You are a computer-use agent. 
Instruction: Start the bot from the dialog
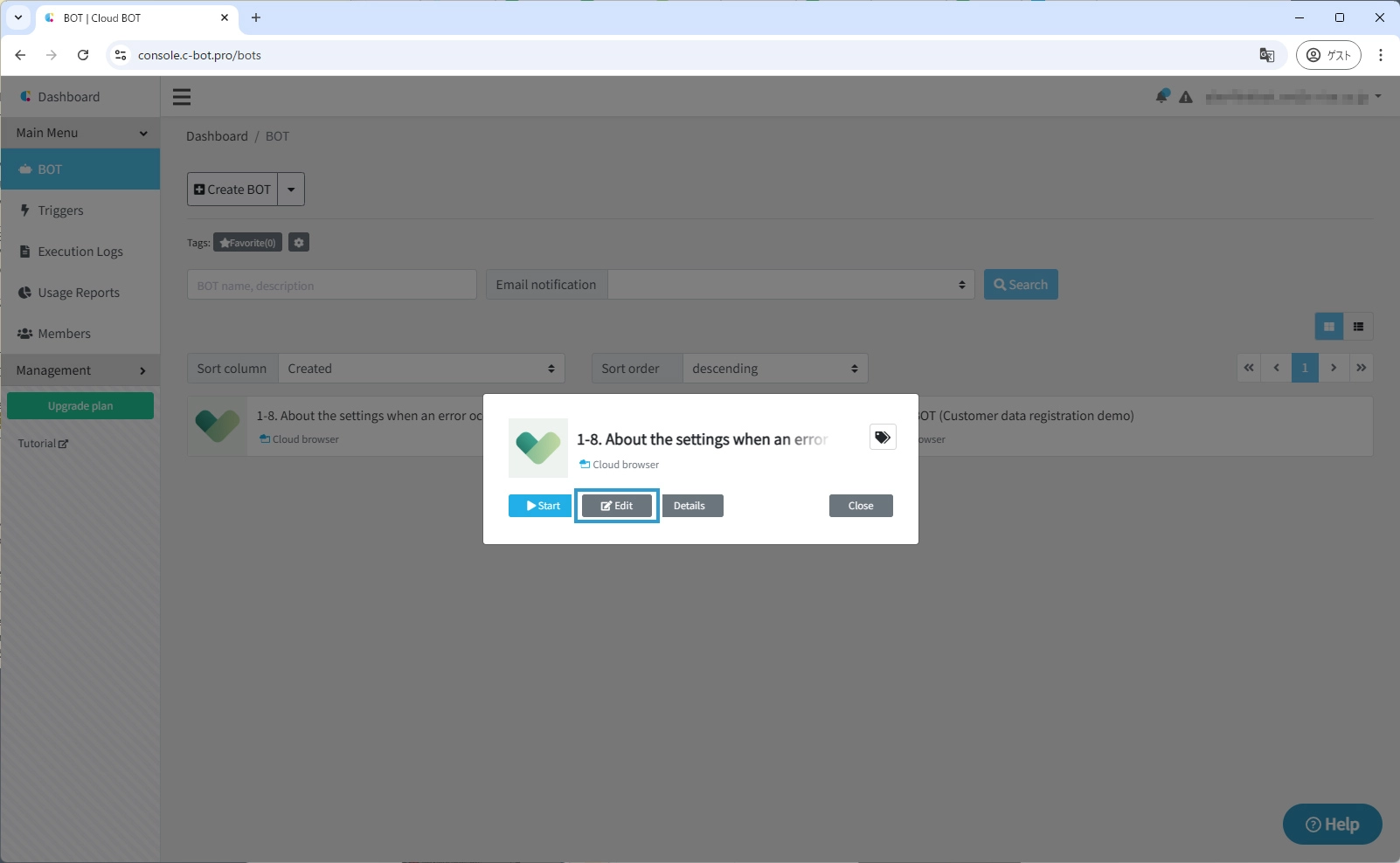click(x=540, y=506)
